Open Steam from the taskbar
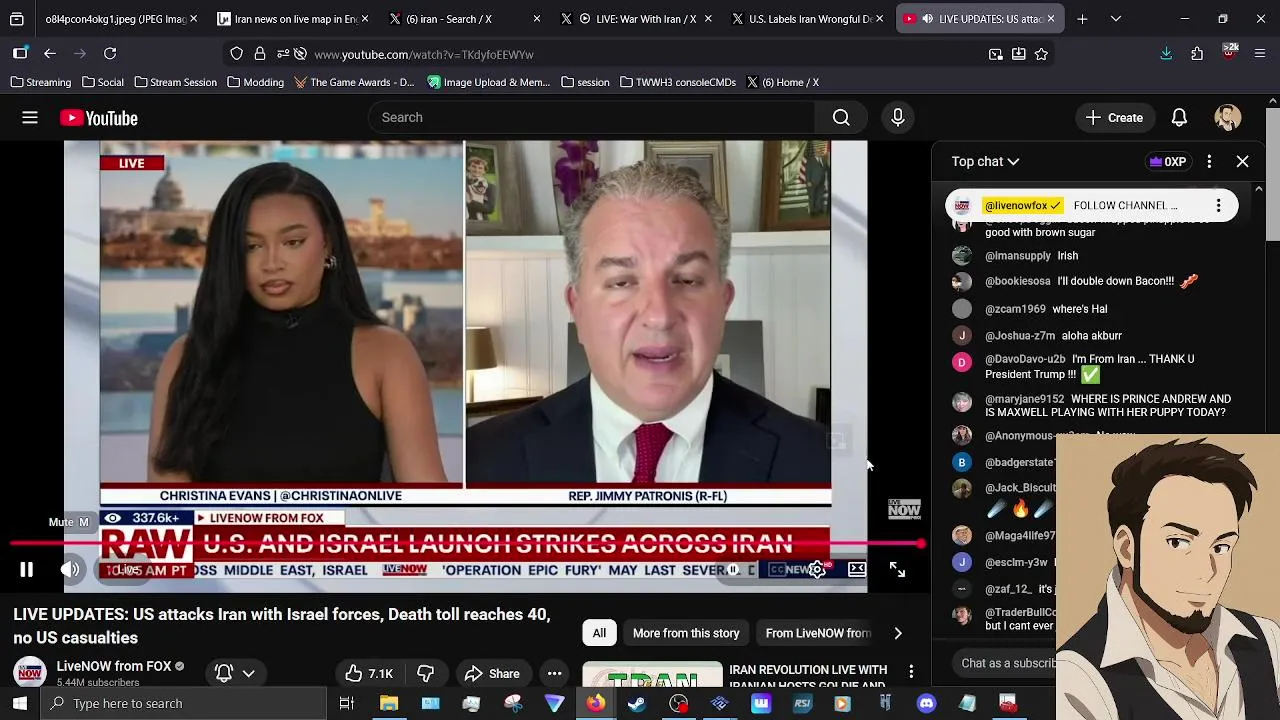This screenshot has height=720, width=1280. [x=637, y=704]
